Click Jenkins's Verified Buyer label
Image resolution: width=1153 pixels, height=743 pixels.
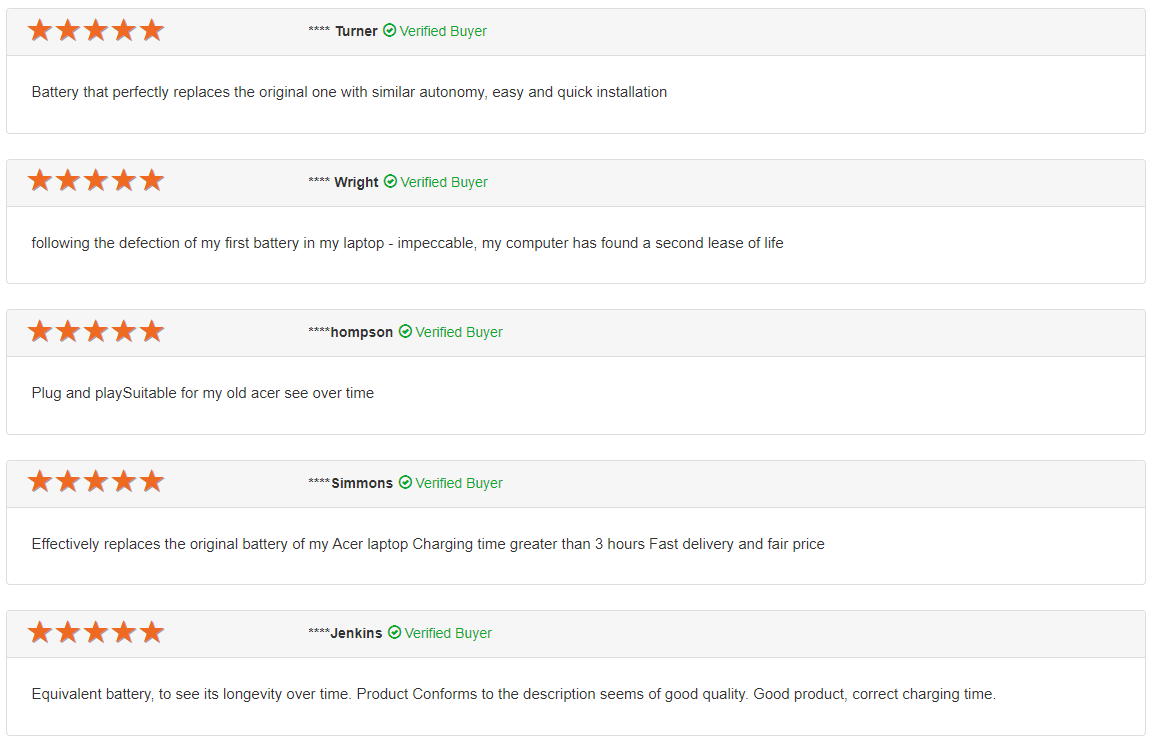click(x=448, y=633)
